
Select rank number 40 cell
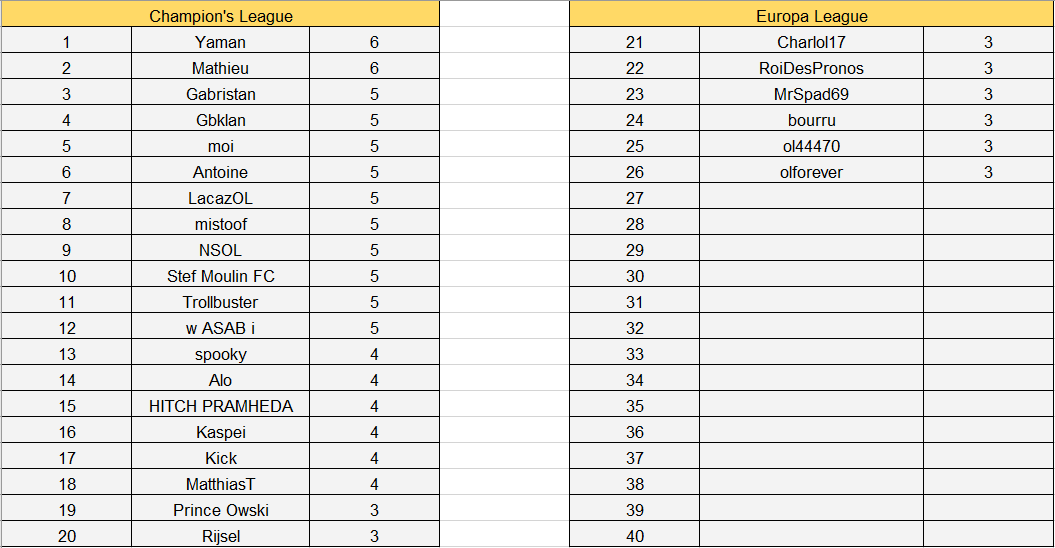pyautogui.click(x=634, y=536)
